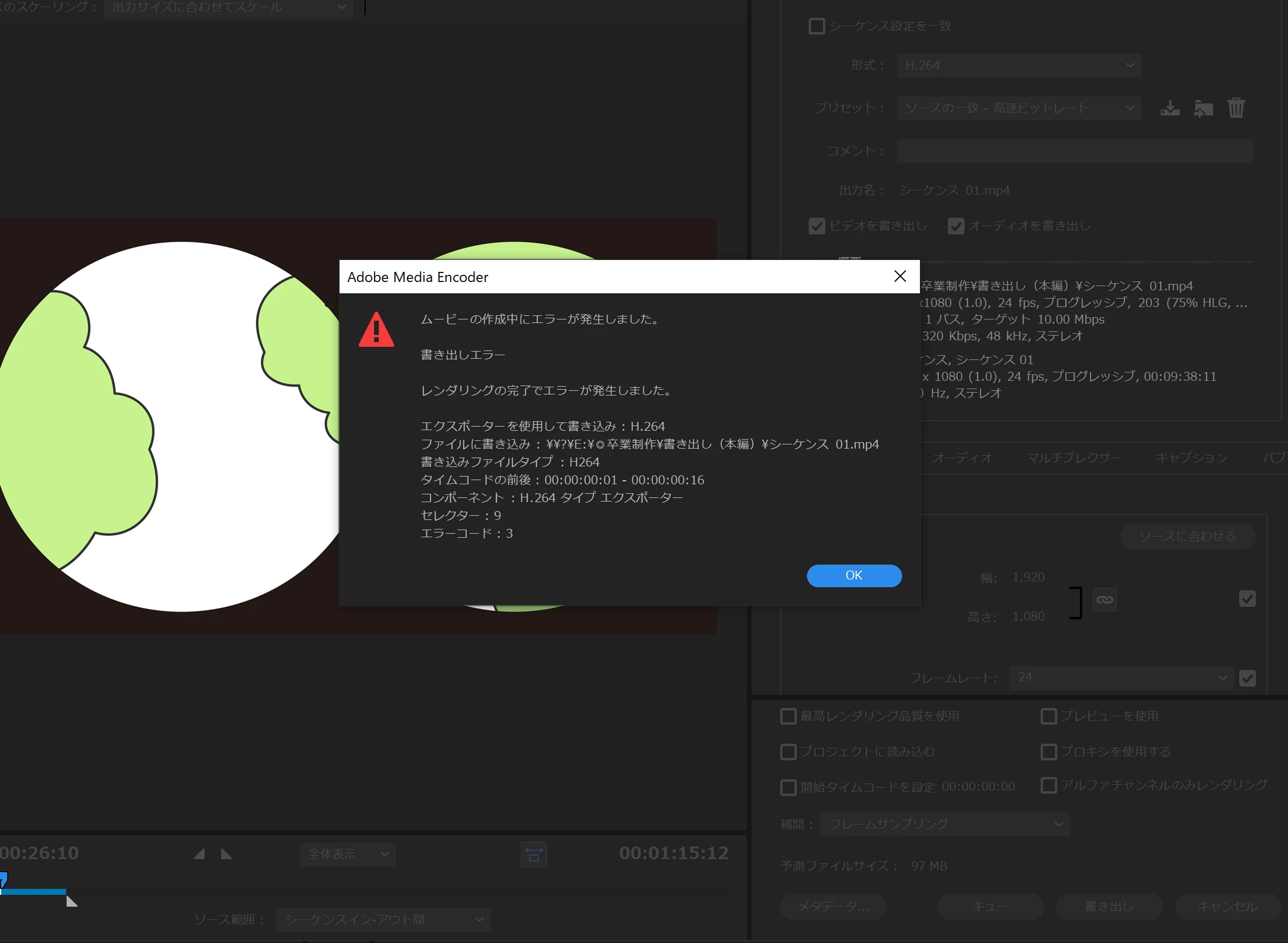Click the link aspect ratio chain icon
This screenshot has width=1288, height=943.
1104,600
